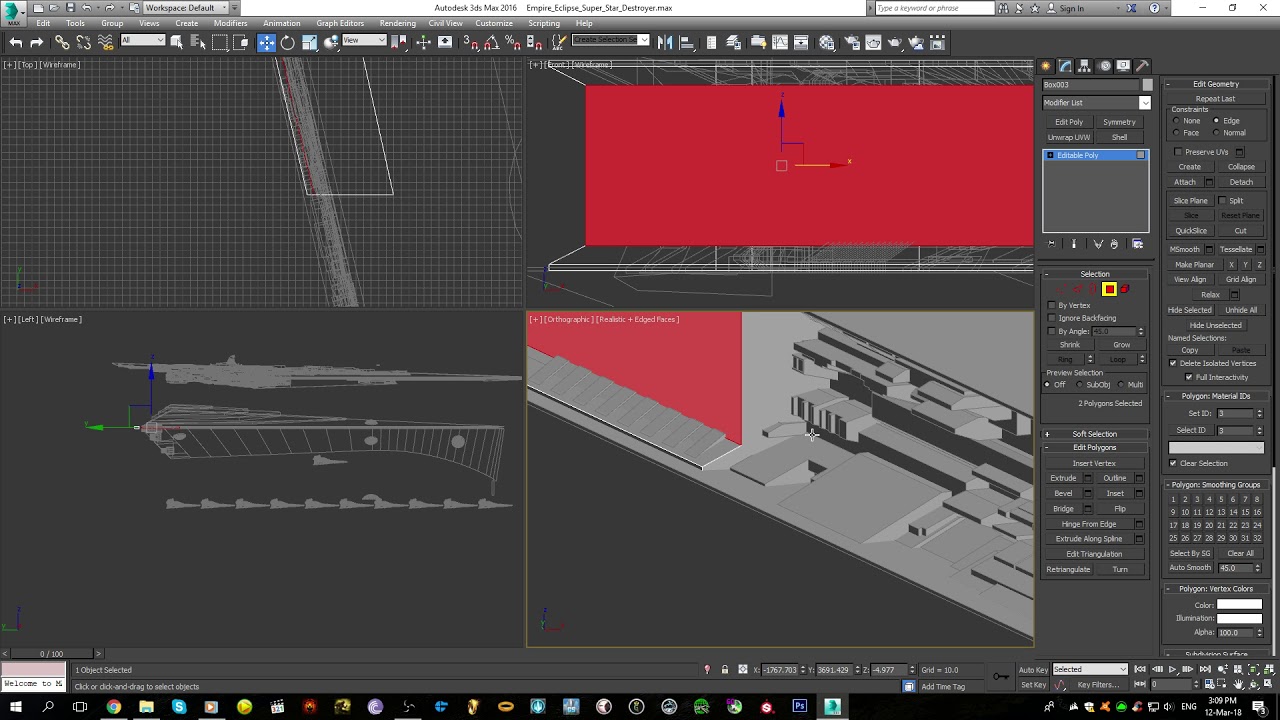Open the Material Editor icon
Screen dimensions: 1280x720
pos(827,42)
